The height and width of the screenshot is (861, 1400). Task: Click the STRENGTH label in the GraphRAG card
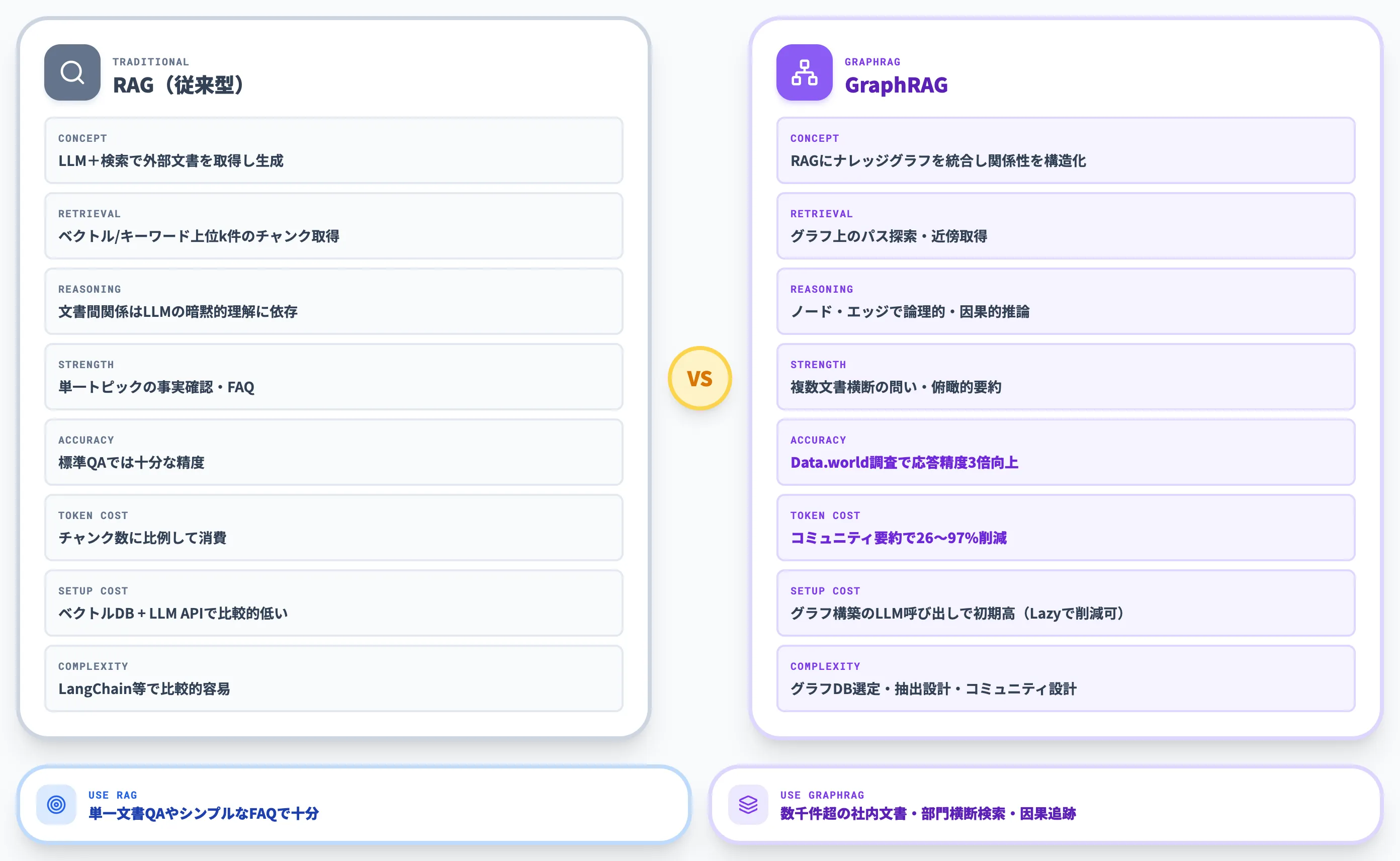pyautogui.click(x=818, y=365)
